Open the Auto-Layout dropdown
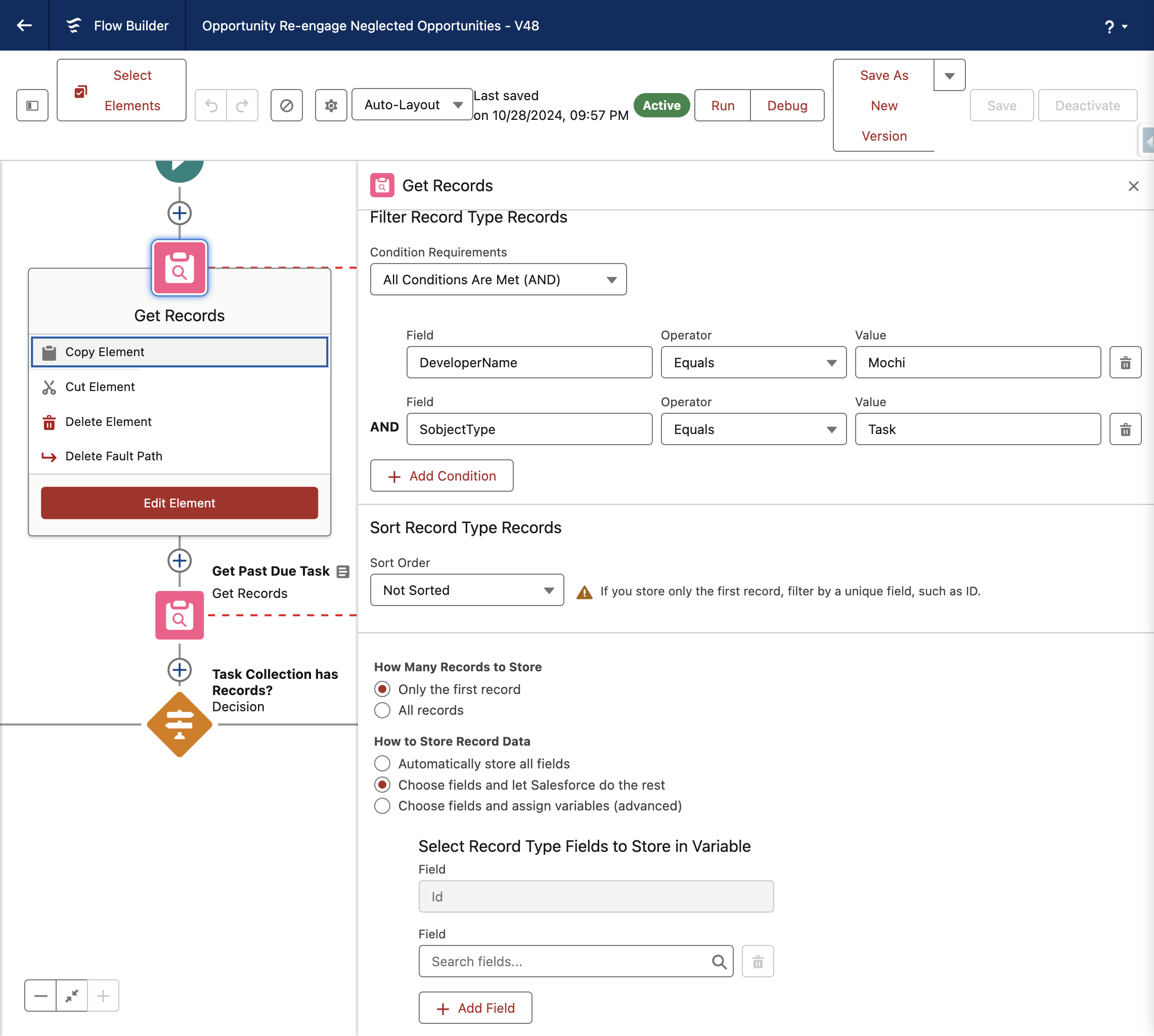Viewport: 1154px width, 1036px height. click(x=412, y=105)
